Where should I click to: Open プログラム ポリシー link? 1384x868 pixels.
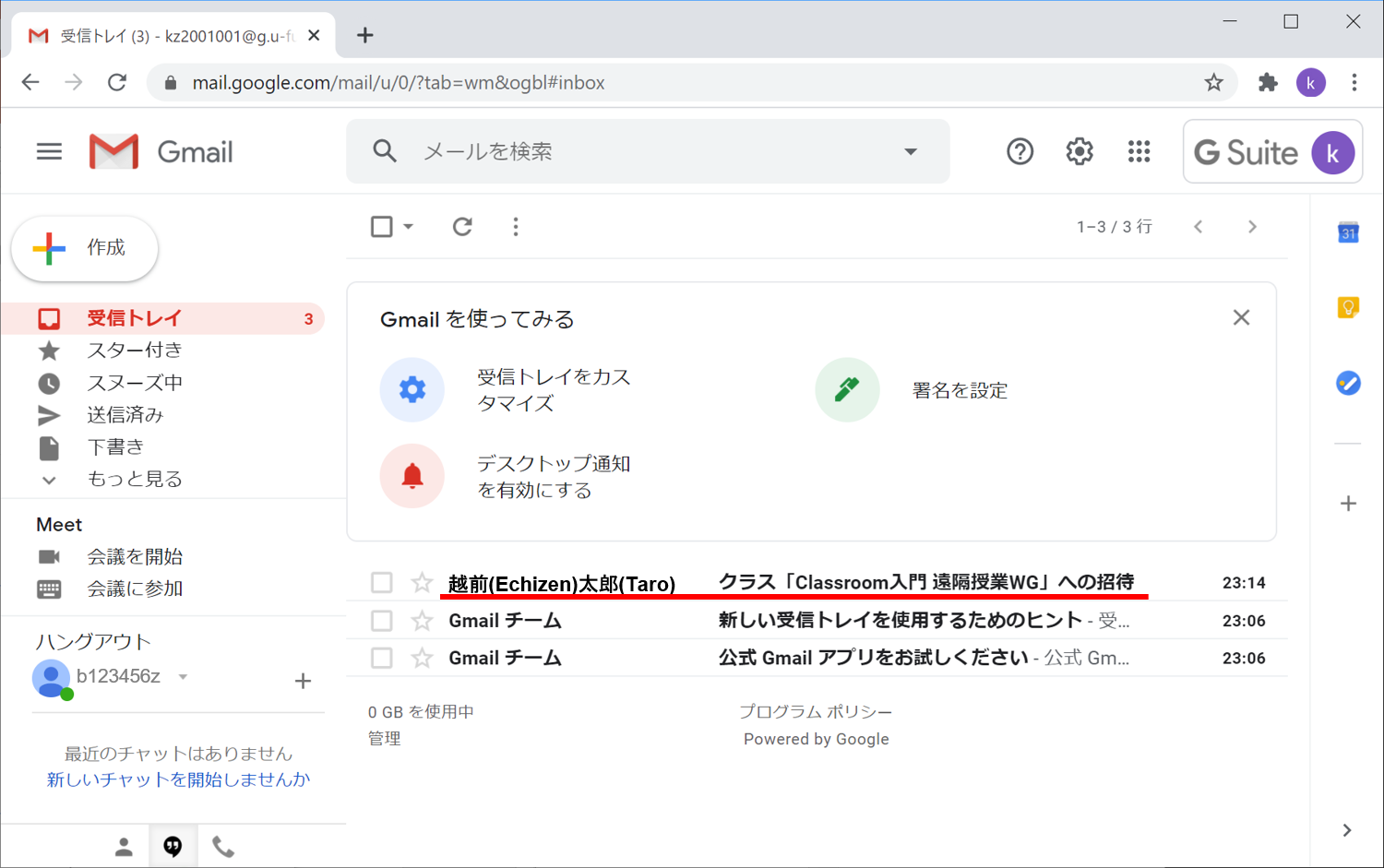click(x=816, y=712)
